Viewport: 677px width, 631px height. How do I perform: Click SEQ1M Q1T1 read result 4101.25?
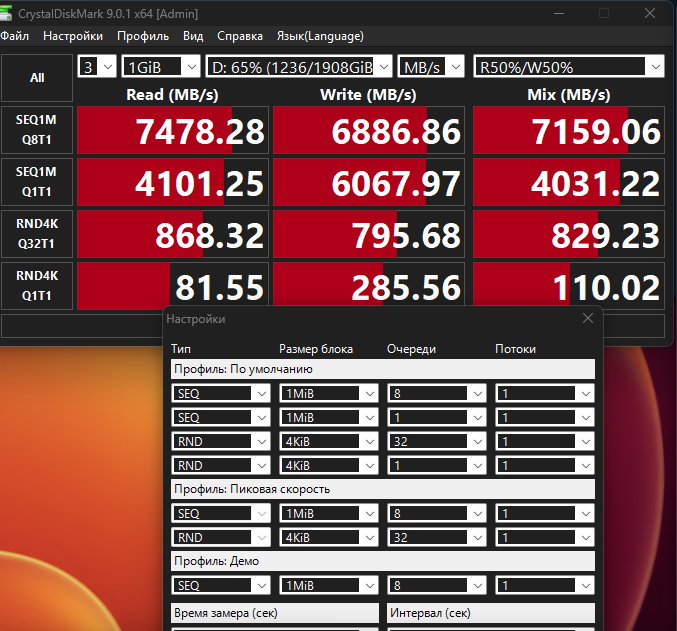click(x=173, y=182)
